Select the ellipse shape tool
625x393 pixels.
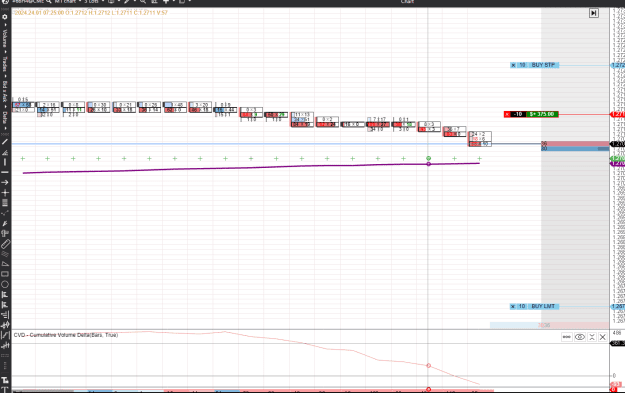[5, 284]
